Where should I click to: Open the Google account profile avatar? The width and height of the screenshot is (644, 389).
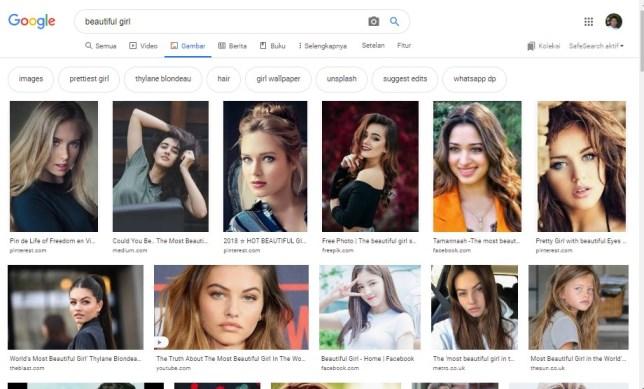pos(614,21)
